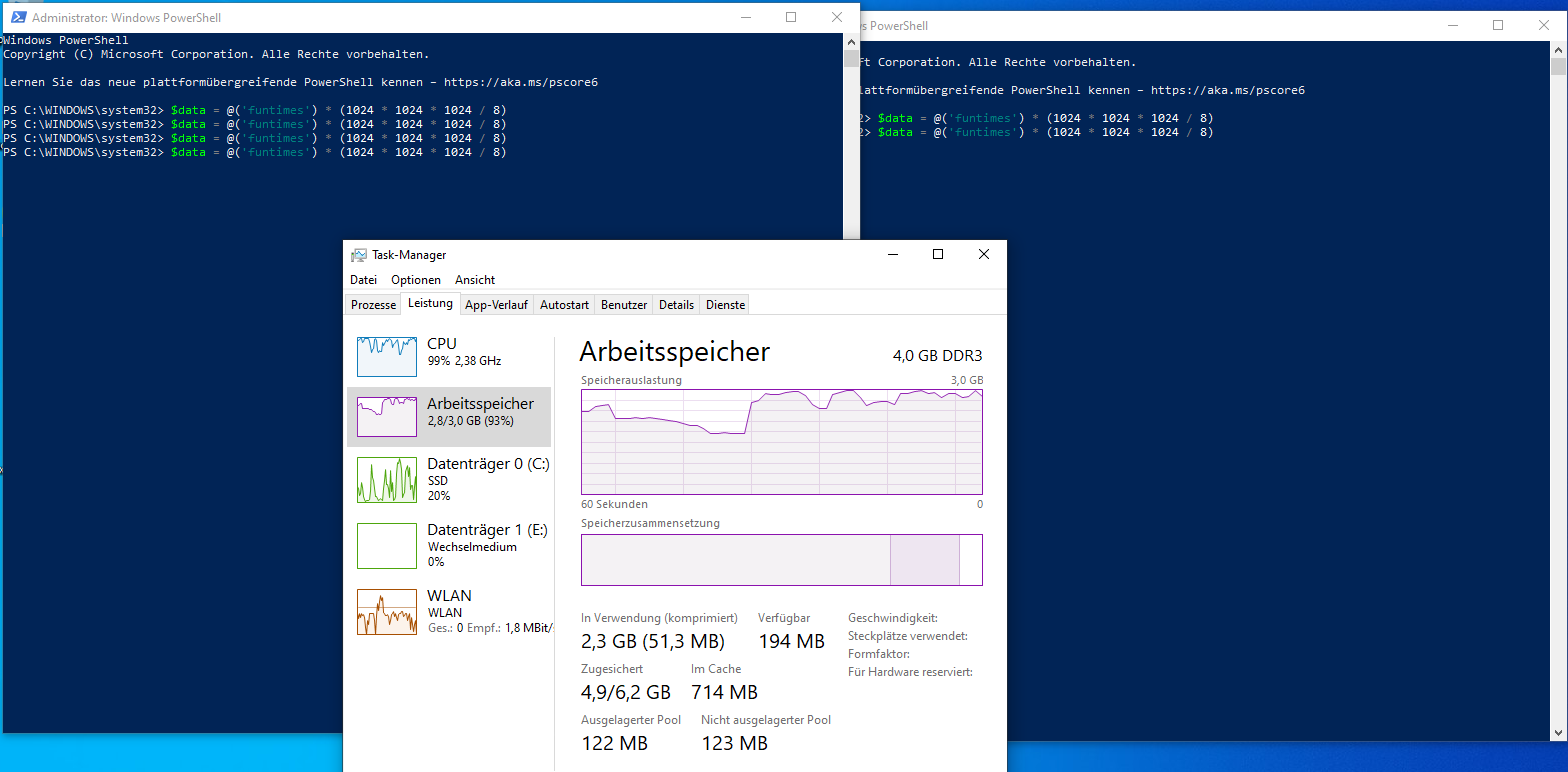This screenshot has height=772, width=1568.
Task: Maximize the background PowerShell window on right
Action: 1498,25
